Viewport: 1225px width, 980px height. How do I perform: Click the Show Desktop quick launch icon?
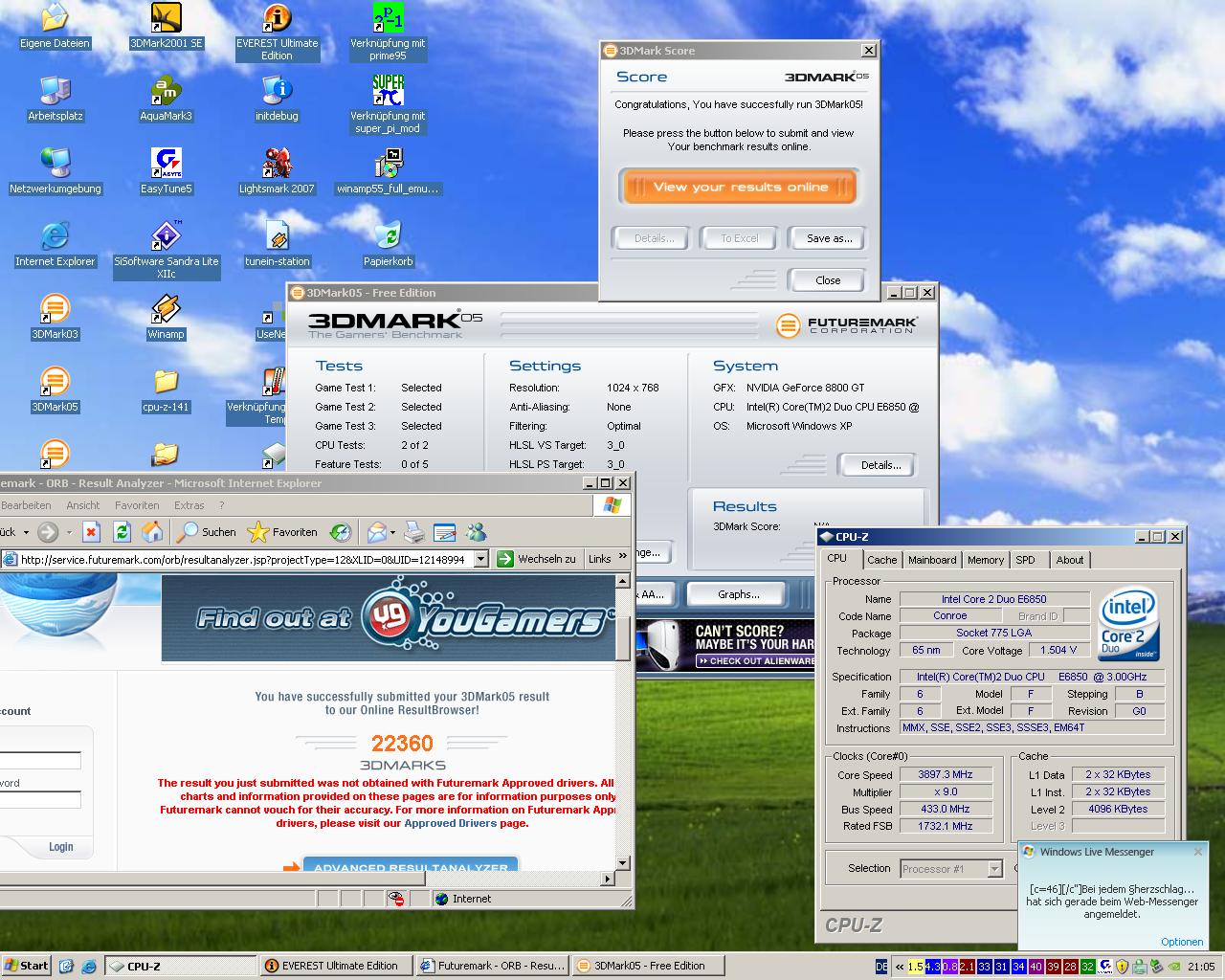(67, 966)
